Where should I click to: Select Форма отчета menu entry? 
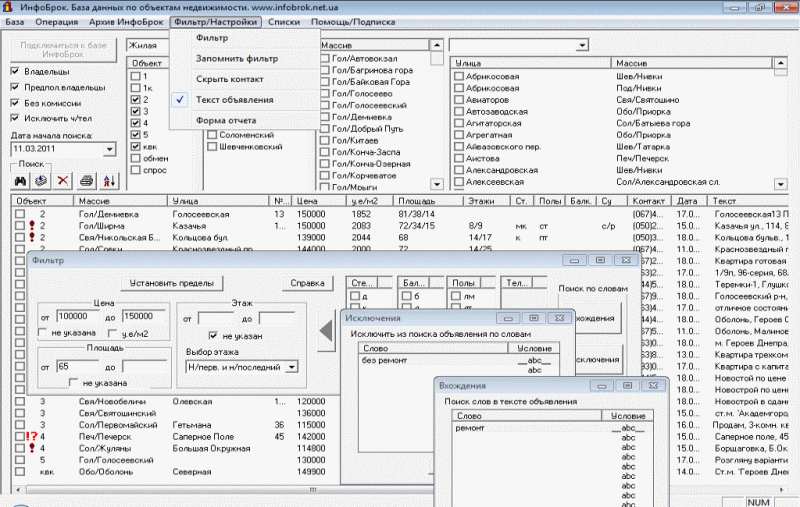coord(244,120)
